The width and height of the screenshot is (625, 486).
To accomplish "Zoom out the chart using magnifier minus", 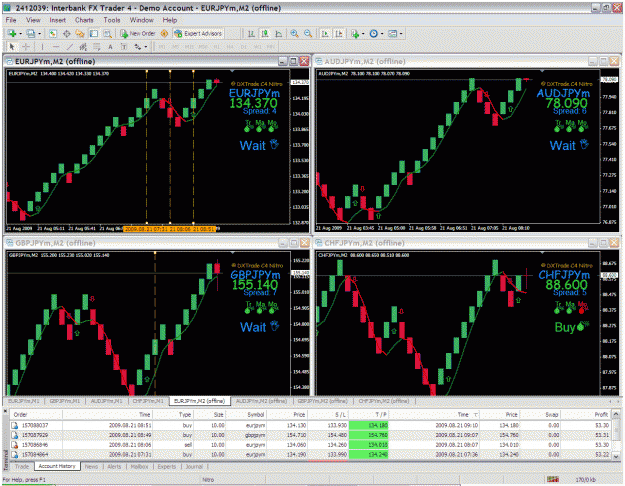I will point(308,33).
